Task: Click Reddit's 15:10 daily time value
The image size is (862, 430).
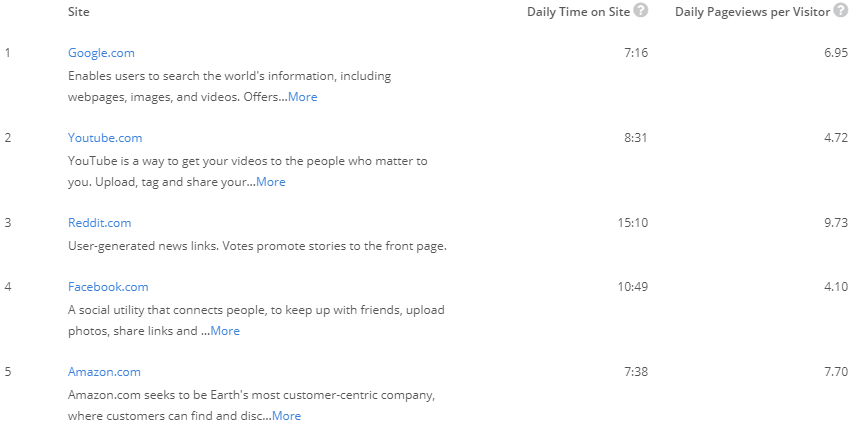Action: point(632,222)
